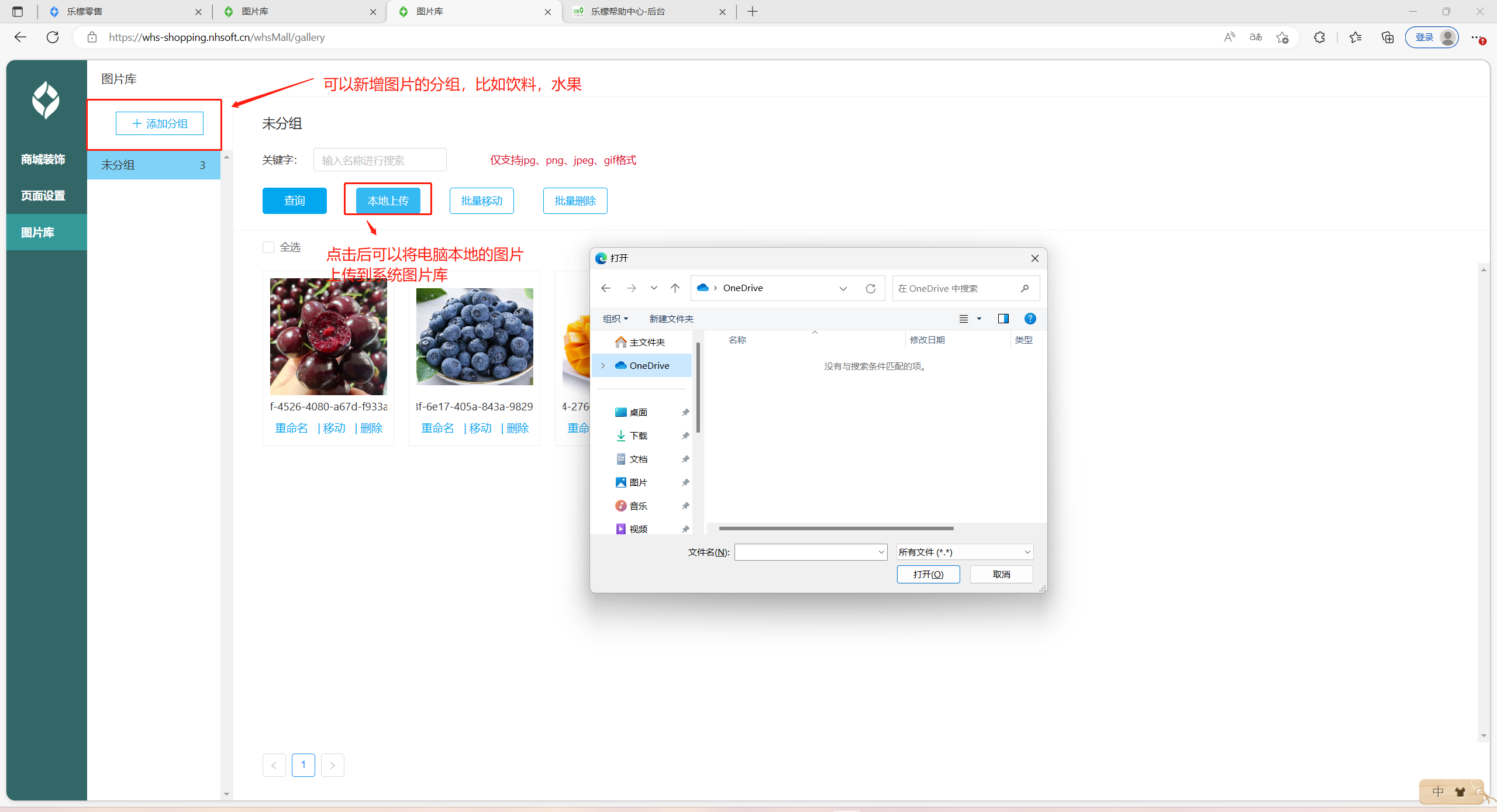This screenshot has width=1497, height=812.
Task: Unpin 图片 from quick access
Action: point(685,482)
